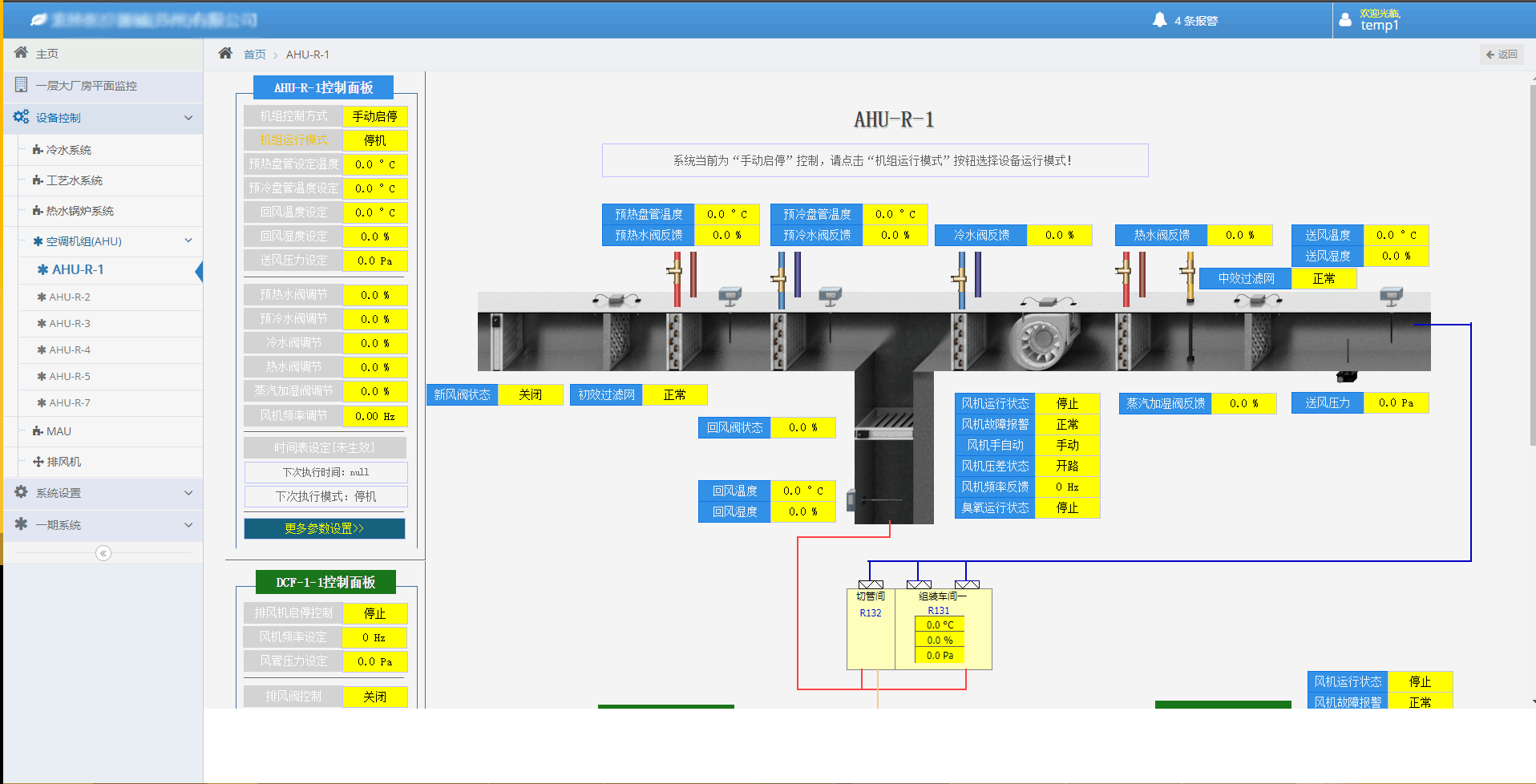Click the 手动启停 control mode button

374,116
